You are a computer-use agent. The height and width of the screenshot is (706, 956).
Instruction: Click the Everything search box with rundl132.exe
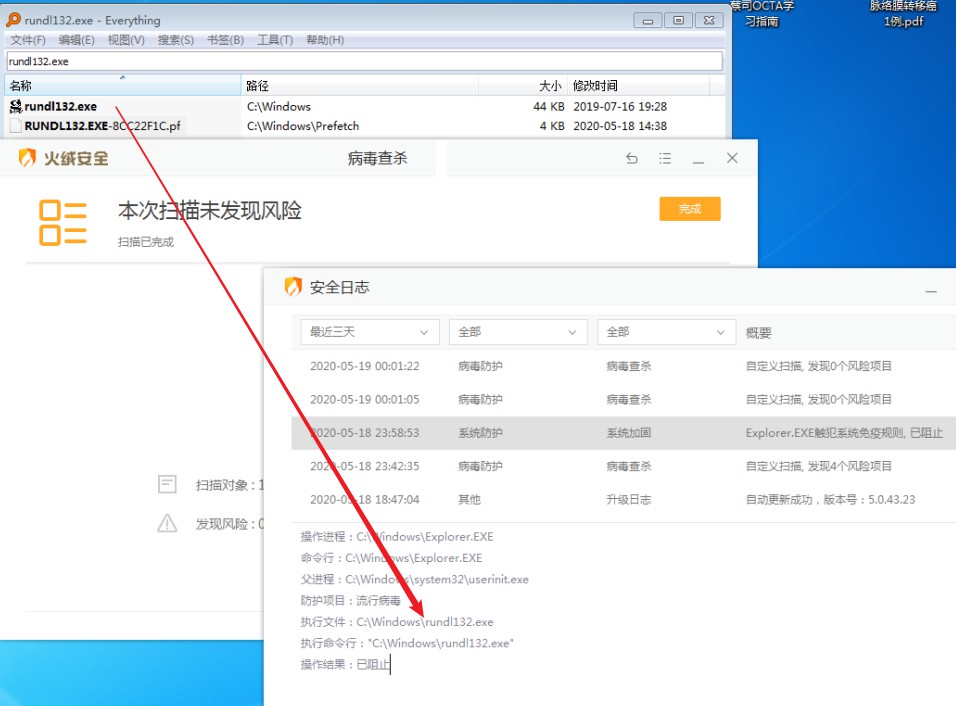(x=364, y=61)
